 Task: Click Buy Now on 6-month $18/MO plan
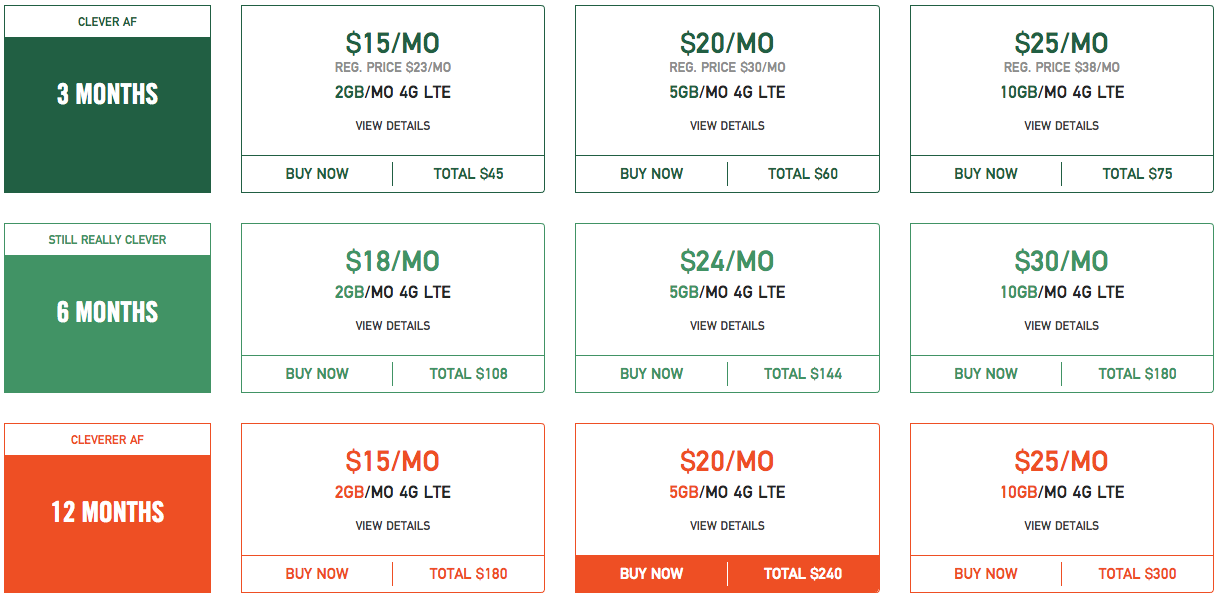(317, 374)
